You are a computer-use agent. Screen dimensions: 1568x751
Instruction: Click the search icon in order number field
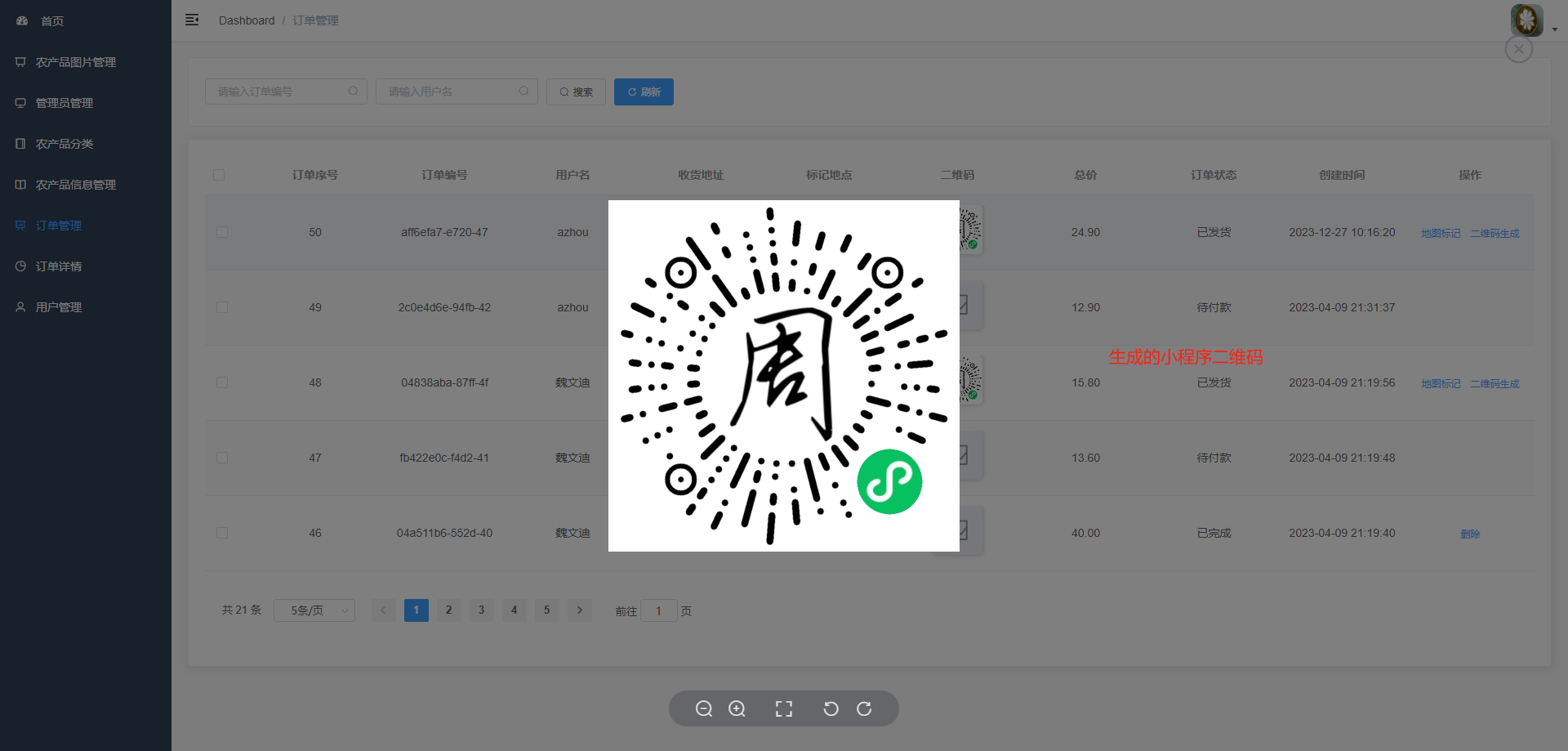point(353,92)
